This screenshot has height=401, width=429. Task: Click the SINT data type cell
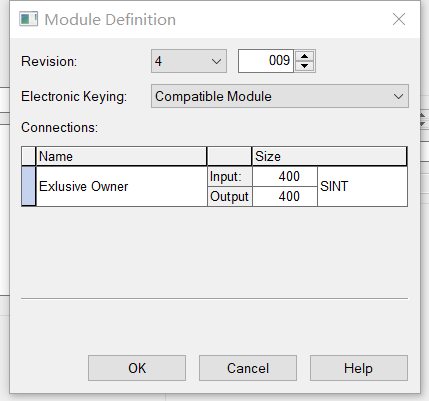point(362,186)
